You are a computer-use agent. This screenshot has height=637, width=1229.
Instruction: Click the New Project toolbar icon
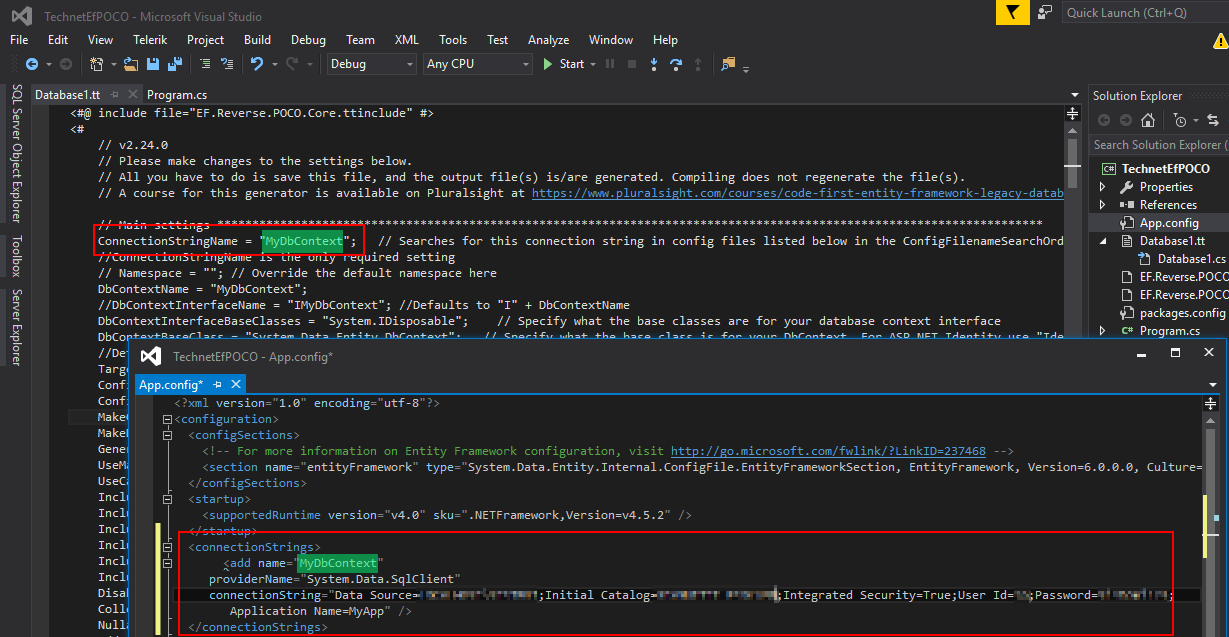pyautogui.click(x=96, y=64)
